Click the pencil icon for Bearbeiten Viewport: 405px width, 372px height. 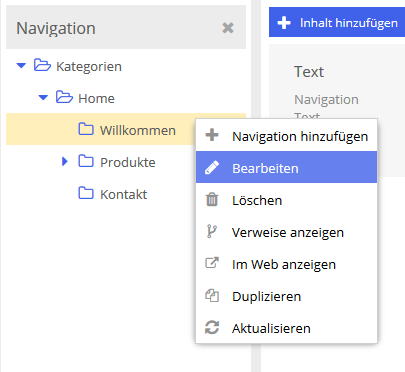pos(212,168)
